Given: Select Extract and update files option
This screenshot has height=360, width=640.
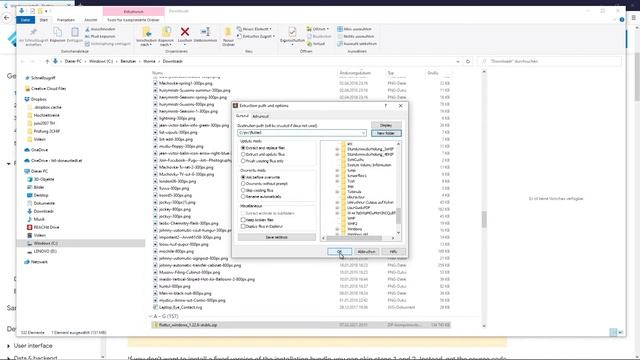Looking at the screenshot, I should 263,154.
